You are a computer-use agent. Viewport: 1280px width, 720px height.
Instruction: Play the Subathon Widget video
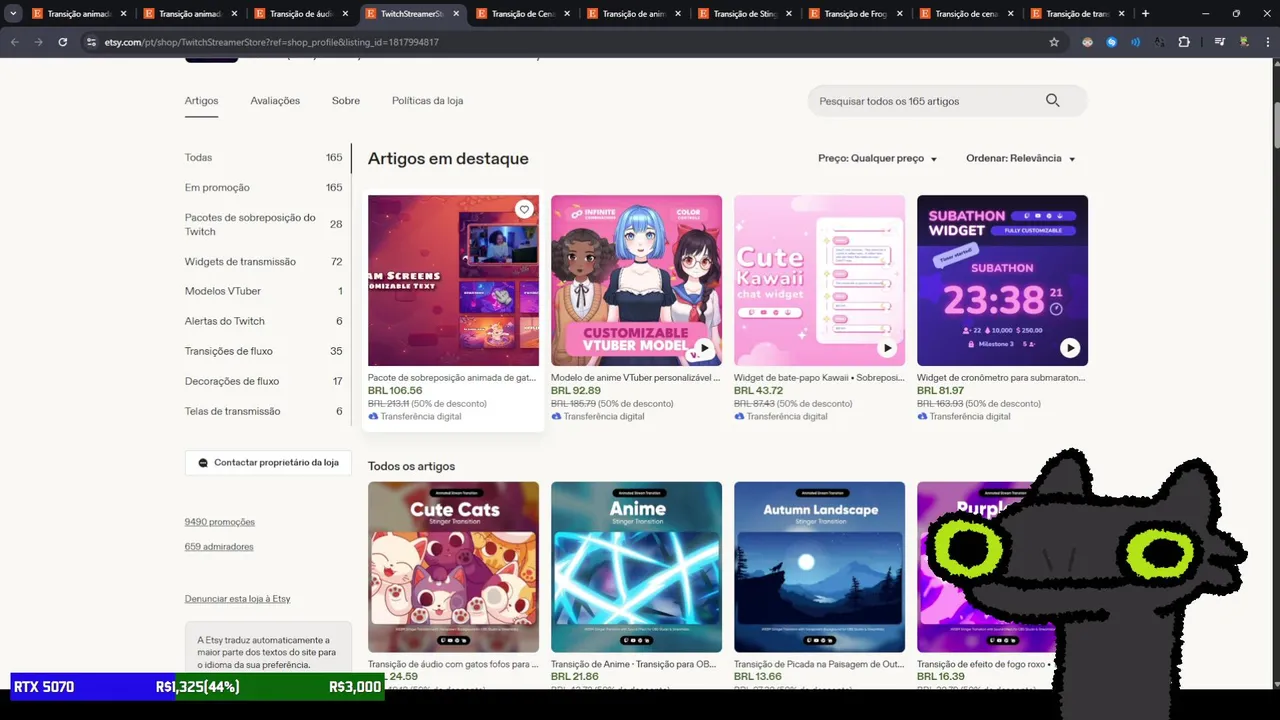[1070, 348]
